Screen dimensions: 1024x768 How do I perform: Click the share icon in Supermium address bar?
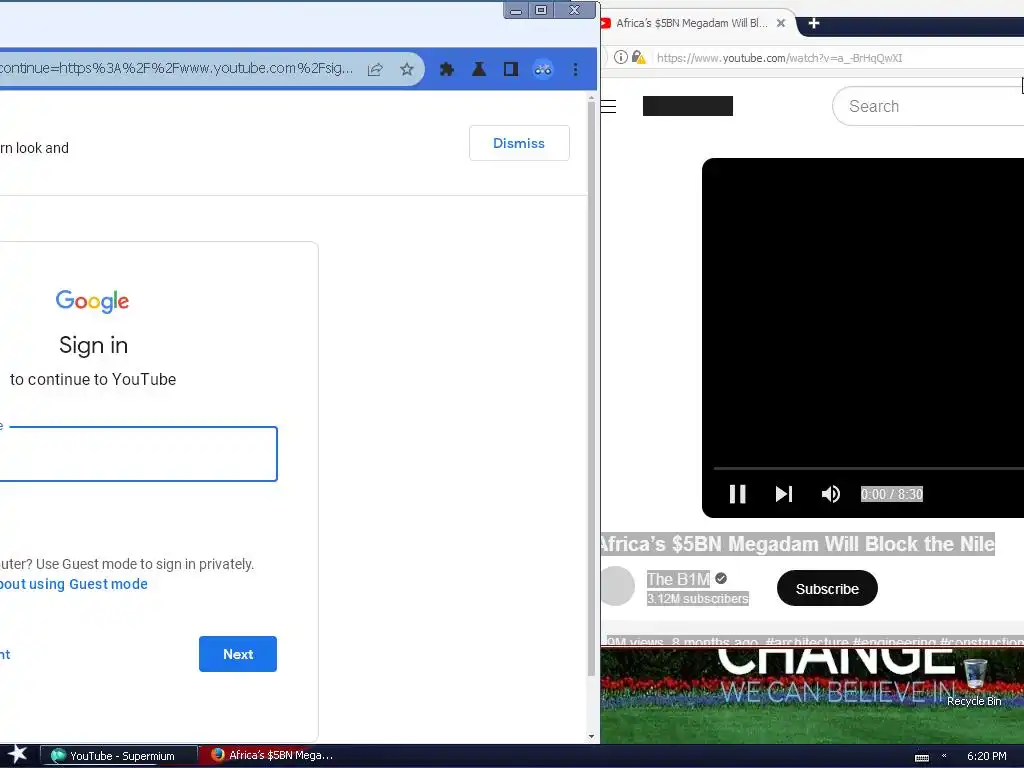[375, 69]
